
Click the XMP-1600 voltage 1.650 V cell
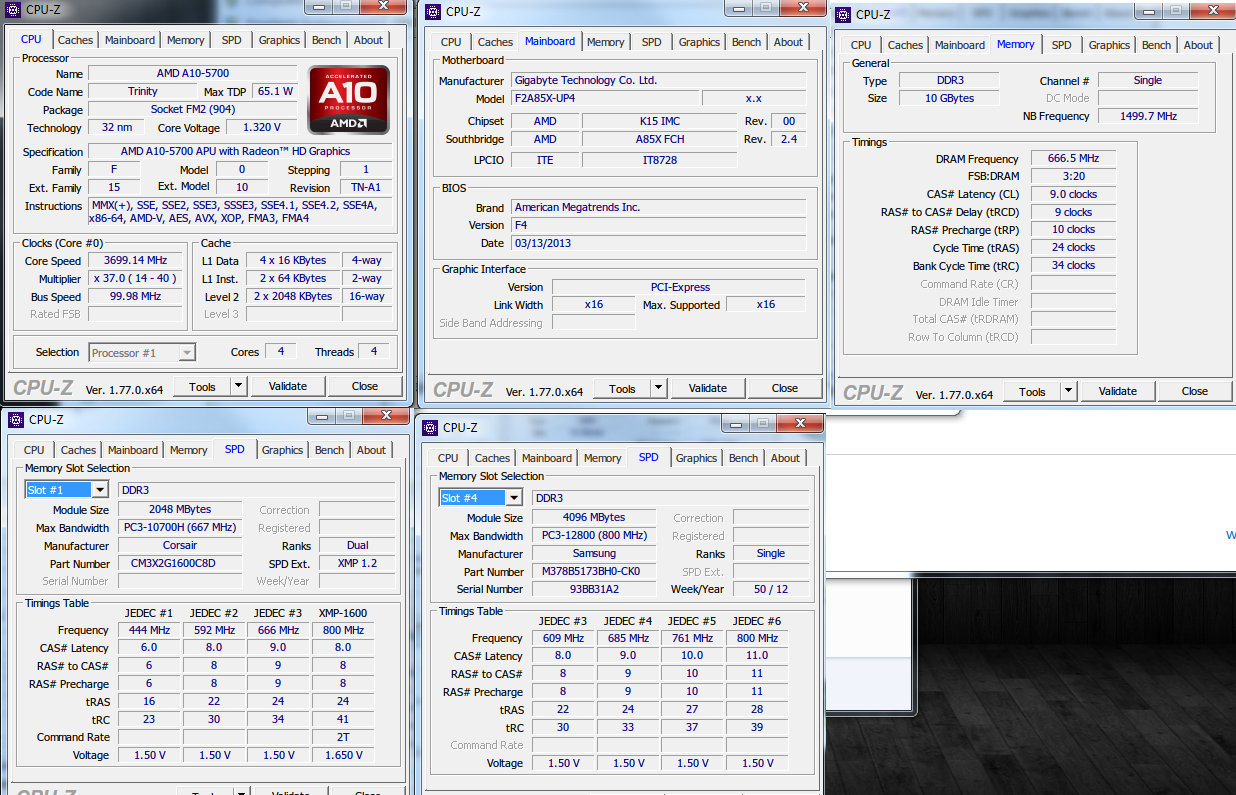point(343,755)
